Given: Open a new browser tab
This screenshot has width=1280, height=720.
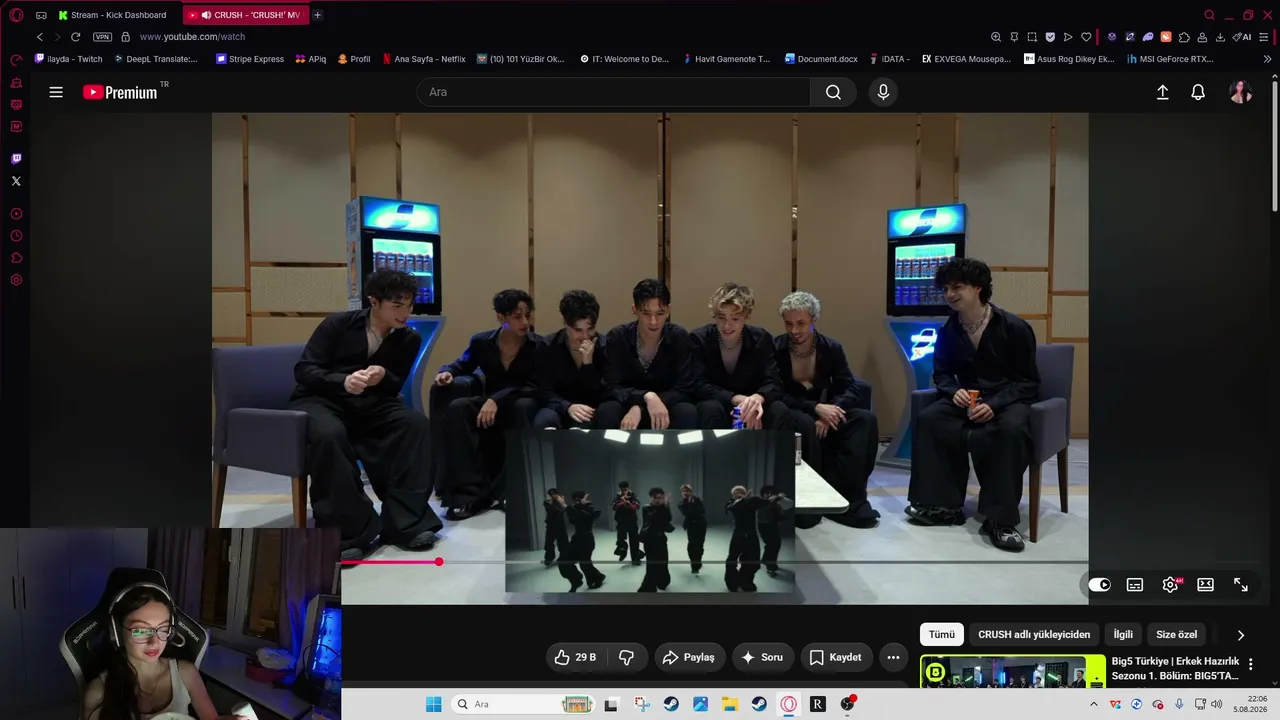Looking at the screenshot, I should [x=317, y=15].
